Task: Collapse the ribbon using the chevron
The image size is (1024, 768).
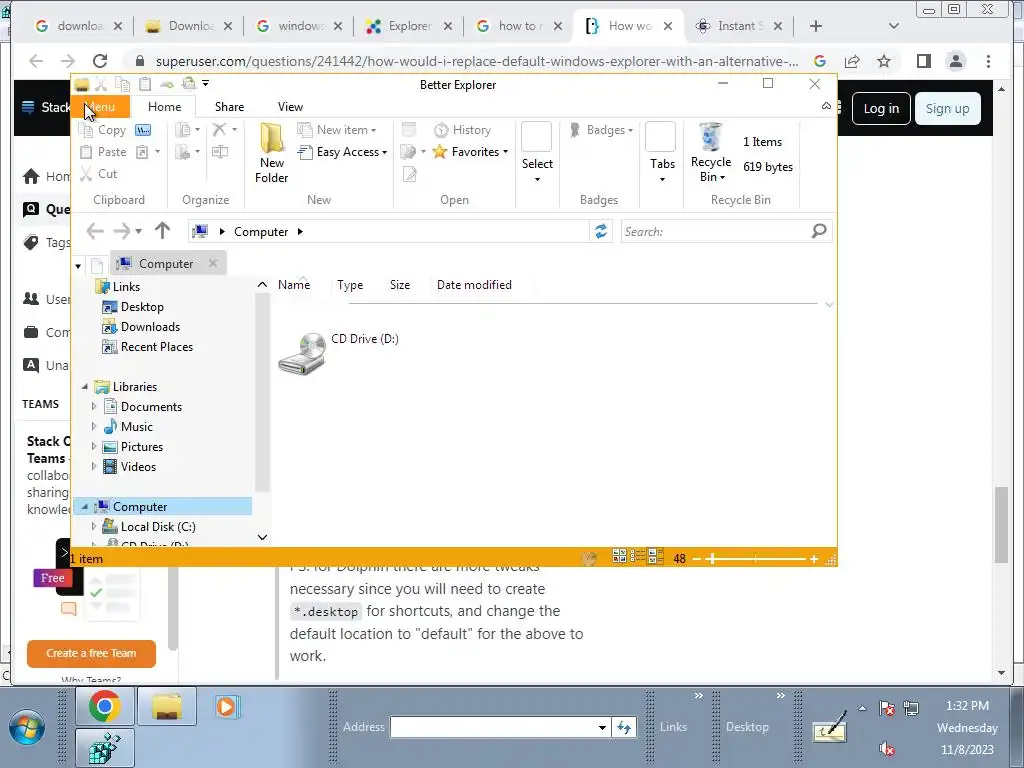Action: point(826,106)
